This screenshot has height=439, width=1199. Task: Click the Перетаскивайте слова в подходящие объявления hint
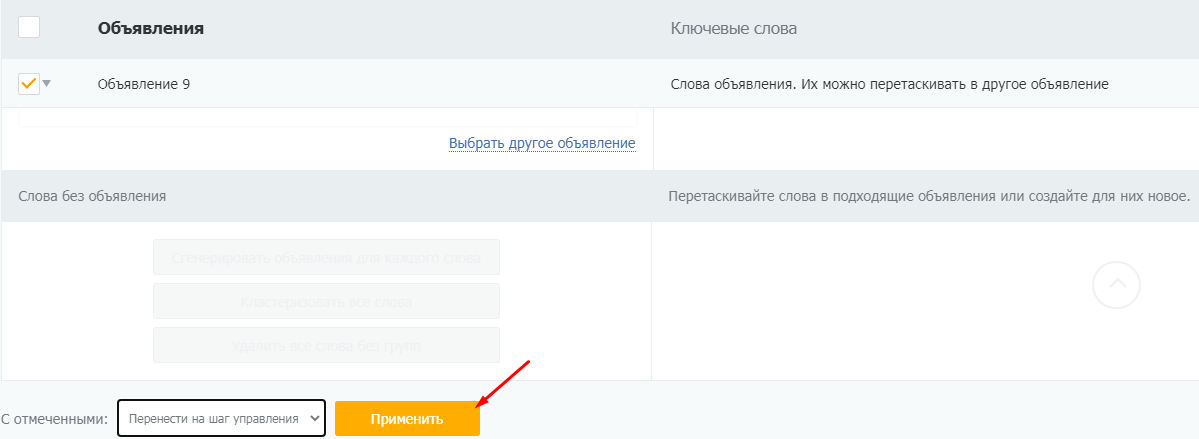pyautogui.click(x=929, y=196)
